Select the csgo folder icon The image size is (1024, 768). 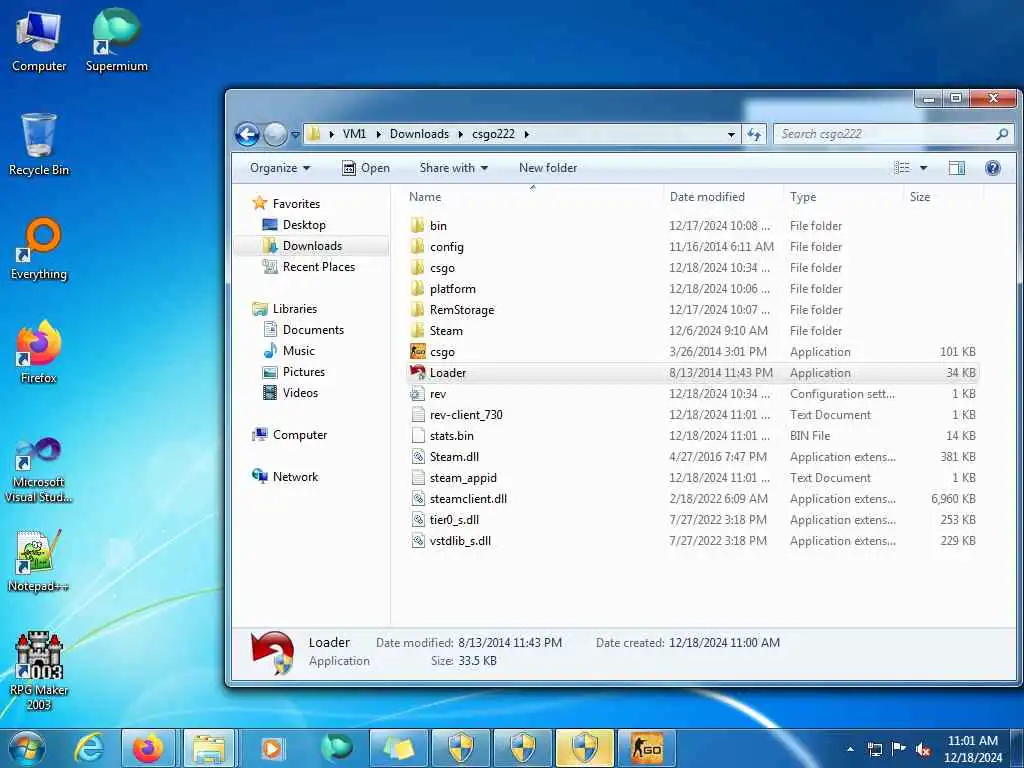[x=417, y=268]
